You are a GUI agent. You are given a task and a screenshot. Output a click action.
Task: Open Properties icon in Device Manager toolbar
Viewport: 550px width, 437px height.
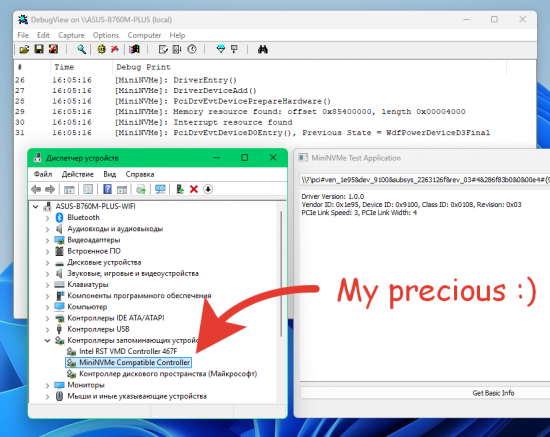[88, 189]
